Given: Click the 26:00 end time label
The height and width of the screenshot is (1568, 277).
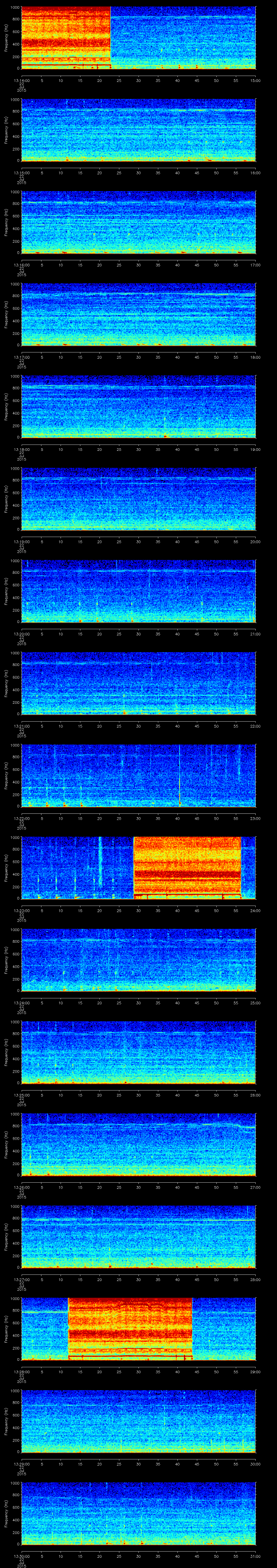Looking at the screenshot, I should [255, 1095].
